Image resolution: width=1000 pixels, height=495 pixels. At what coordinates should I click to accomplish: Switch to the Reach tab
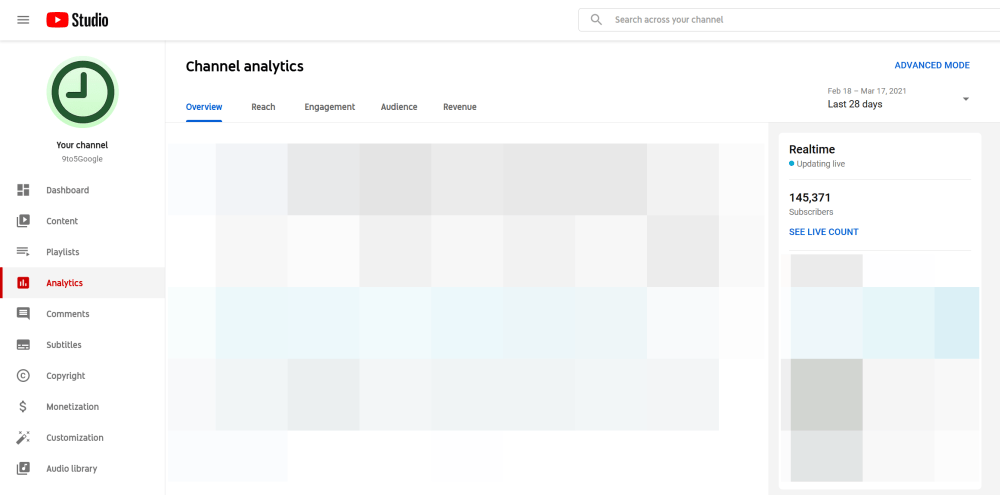point(263,107)
